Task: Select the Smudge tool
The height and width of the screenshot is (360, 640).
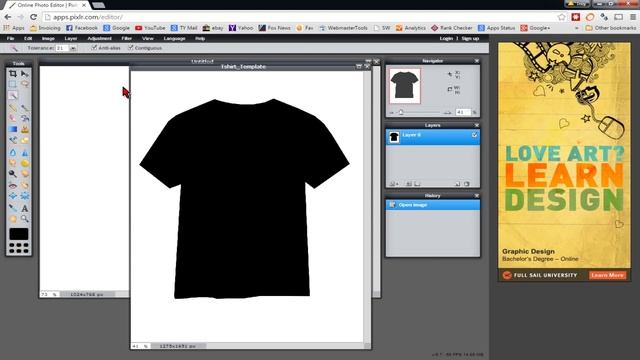Action: pos(13,163)
